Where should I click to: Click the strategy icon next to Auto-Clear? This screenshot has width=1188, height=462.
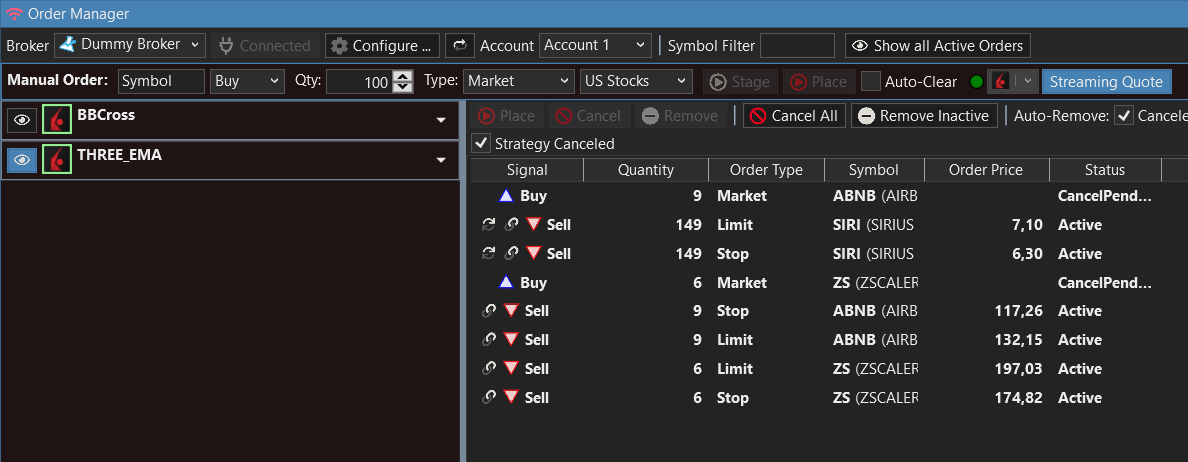pos(1001,82)
